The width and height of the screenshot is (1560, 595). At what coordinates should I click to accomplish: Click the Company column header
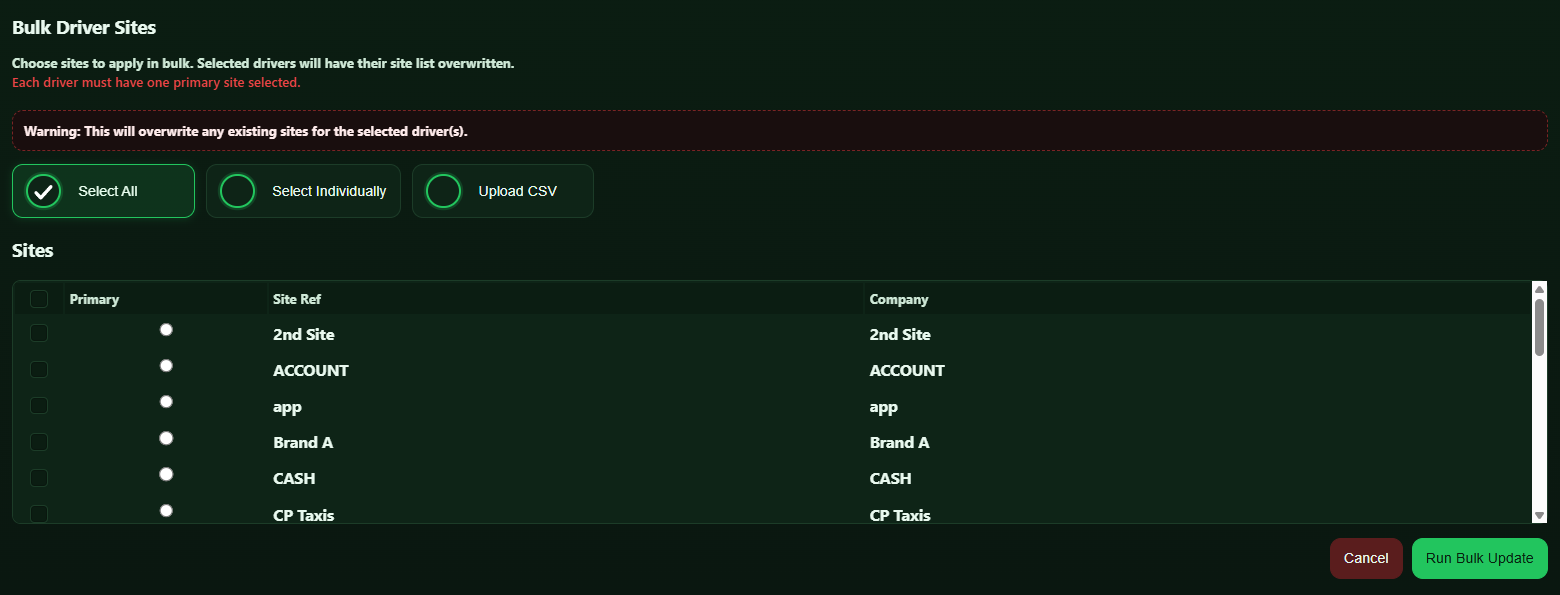(899, 299)
